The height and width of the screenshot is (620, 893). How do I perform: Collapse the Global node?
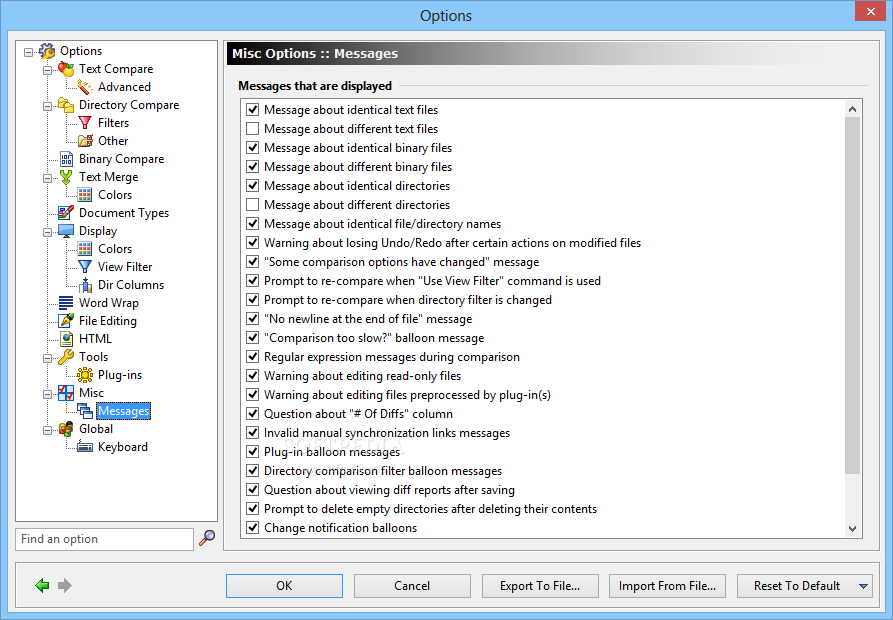47,430
